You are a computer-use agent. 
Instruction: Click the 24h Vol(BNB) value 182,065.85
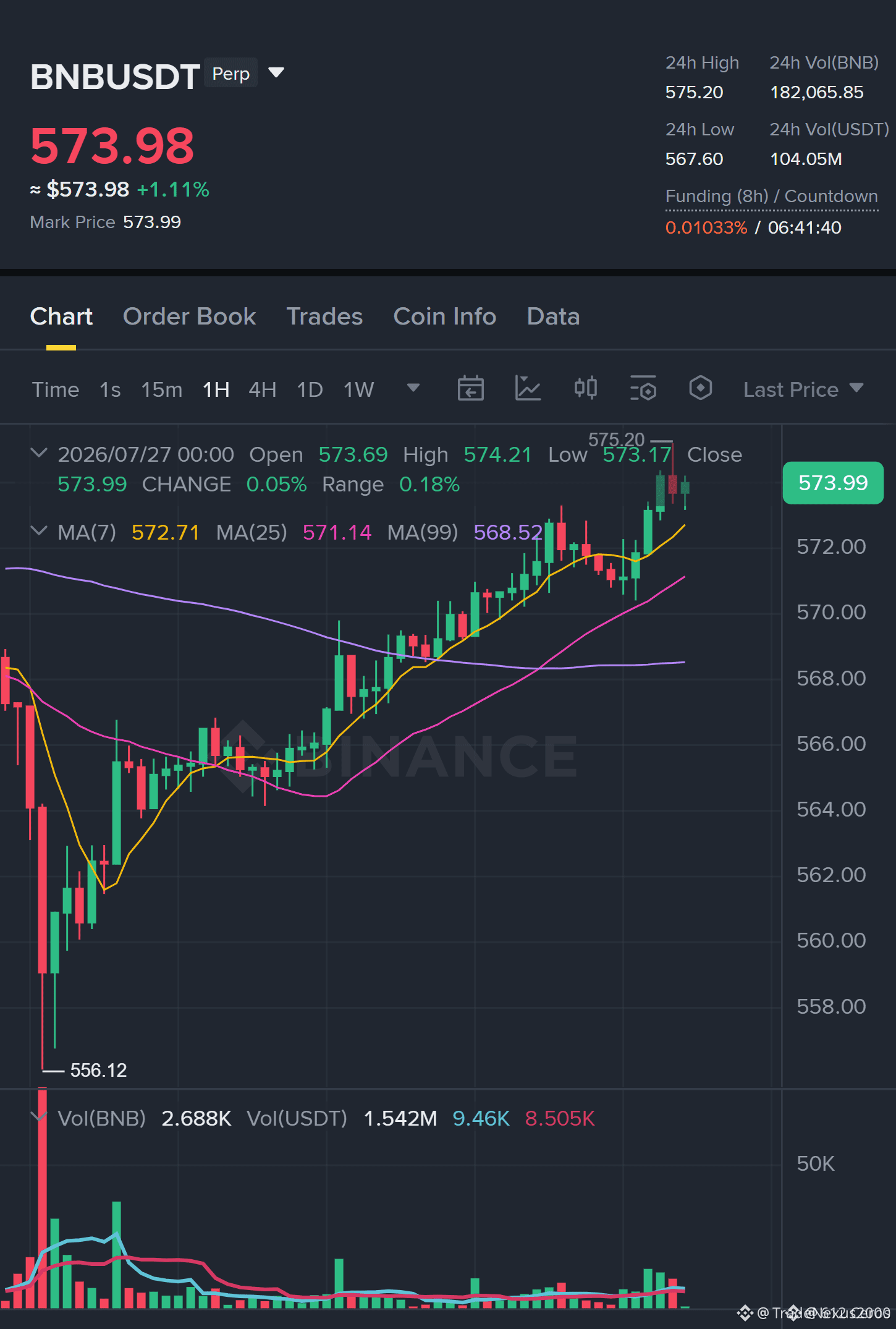[x=816, y=92]
